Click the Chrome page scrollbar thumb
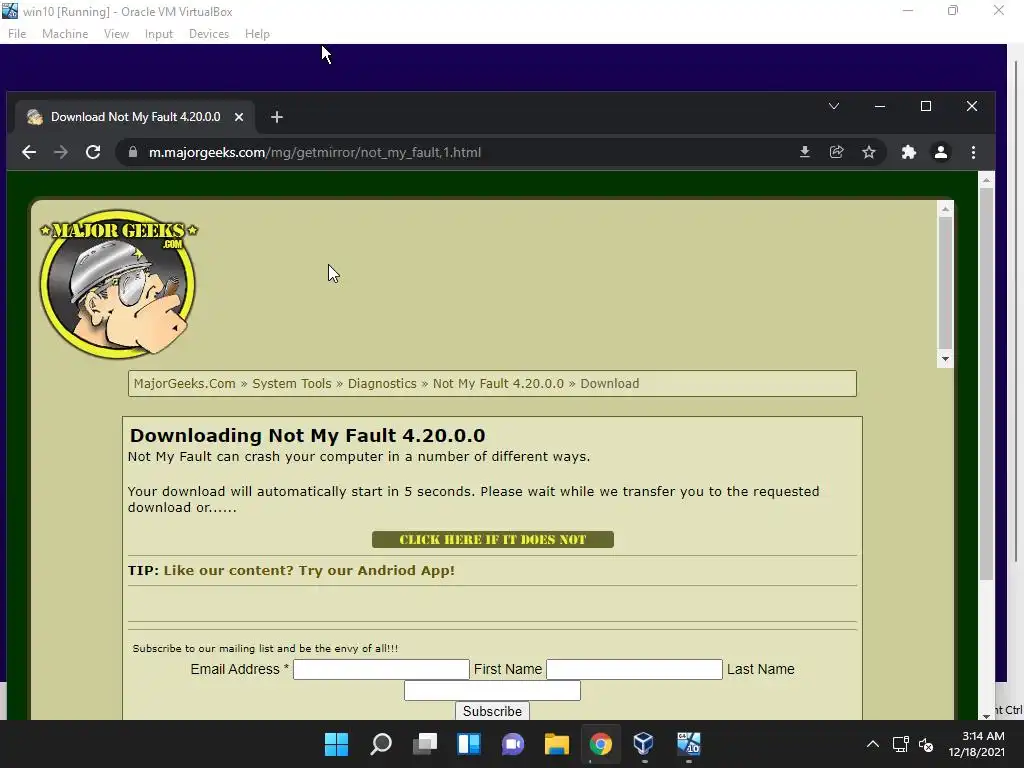Image resolution: width=1024 pixels, height=768 pixels. 986,384
